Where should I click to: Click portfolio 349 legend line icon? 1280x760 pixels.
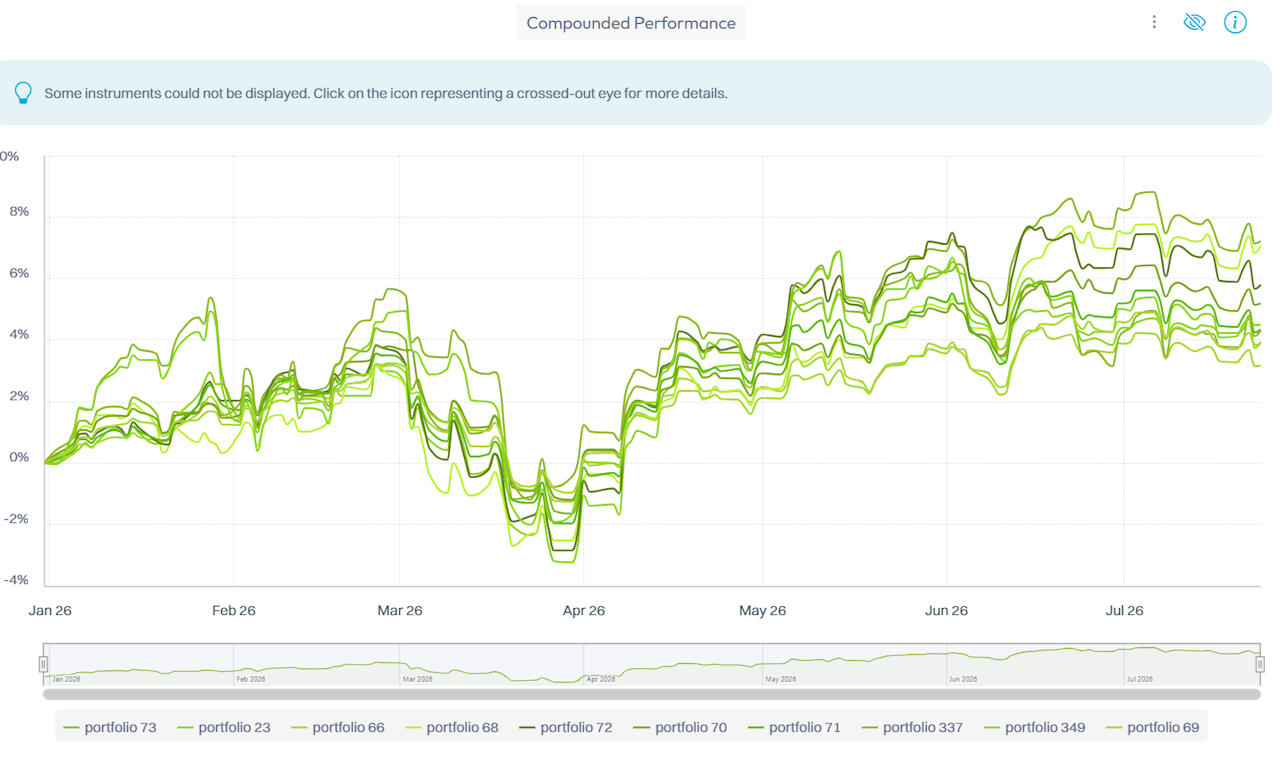992,728
